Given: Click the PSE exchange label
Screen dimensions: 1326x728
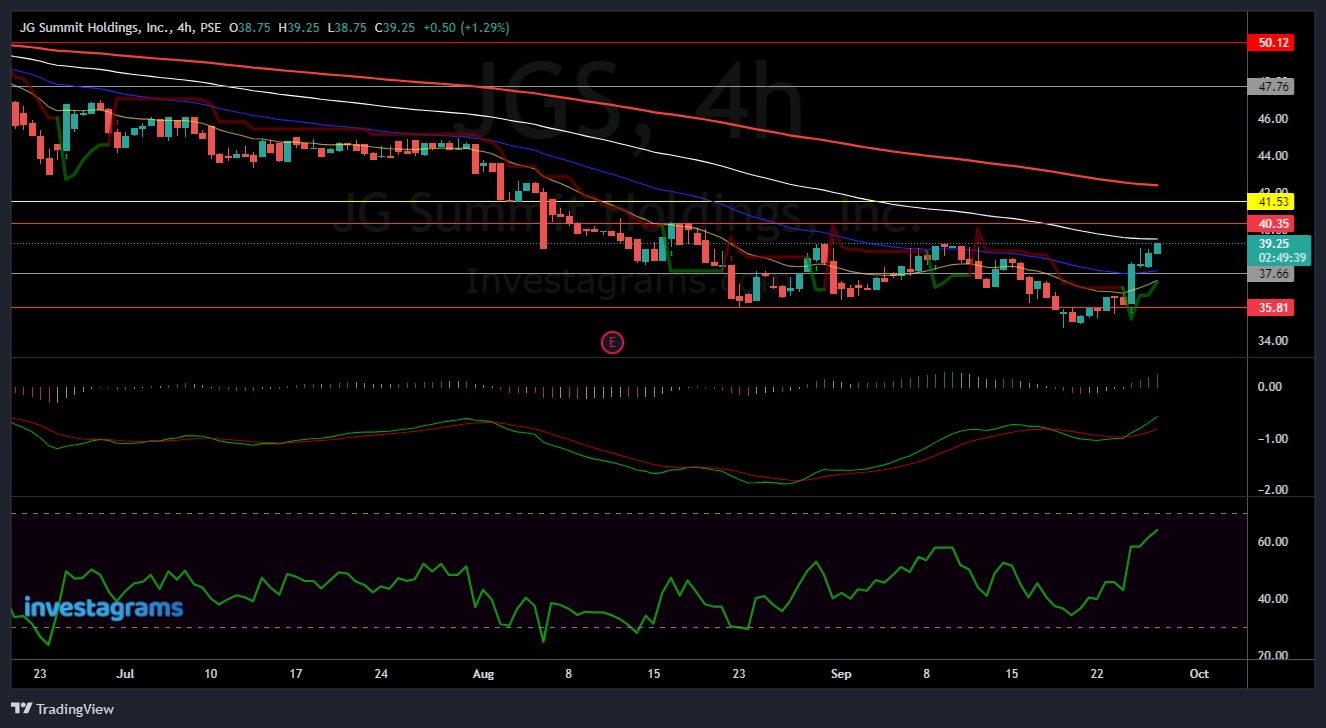Looking at the screenshot, I should point(212,27).
